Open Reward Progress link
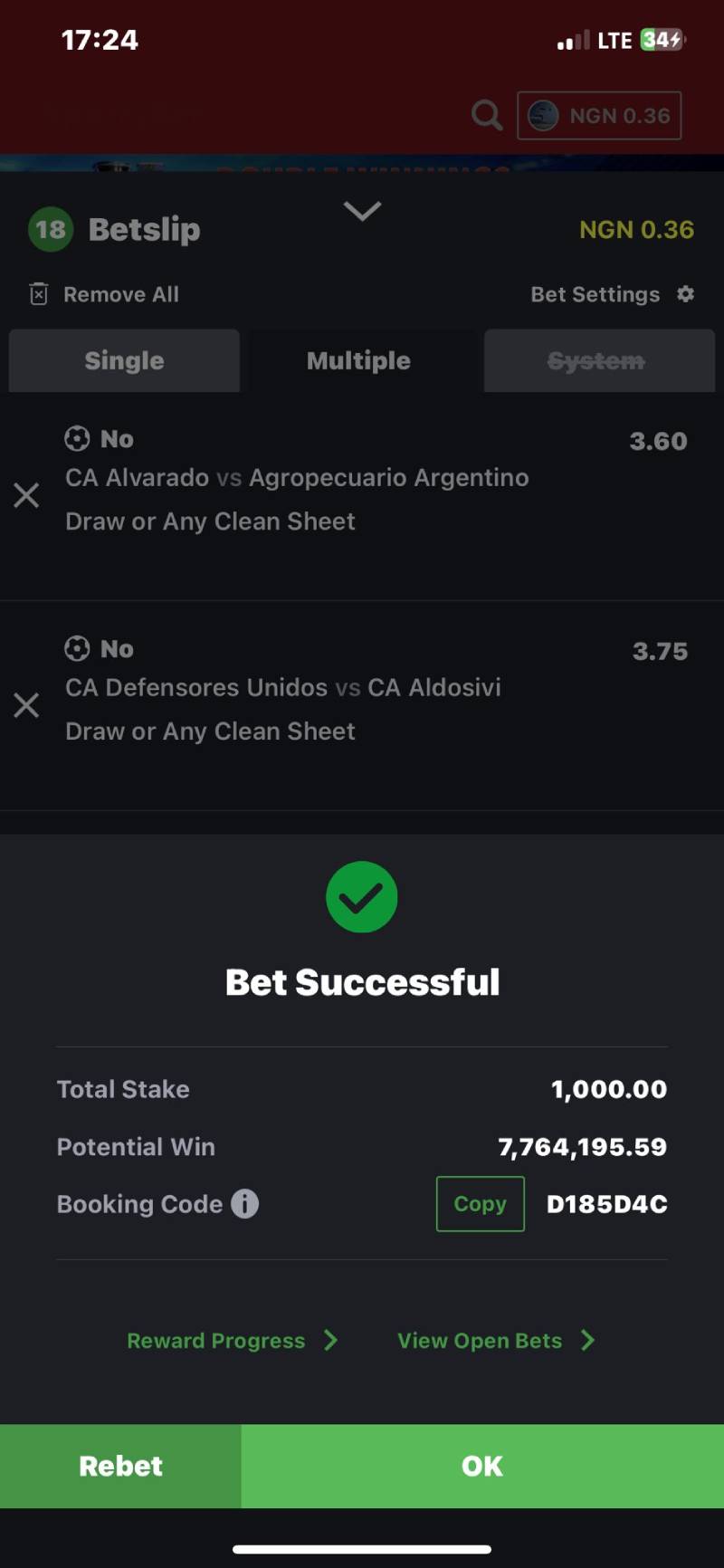Screen dimensions: 724x1568 (216, 1341)
